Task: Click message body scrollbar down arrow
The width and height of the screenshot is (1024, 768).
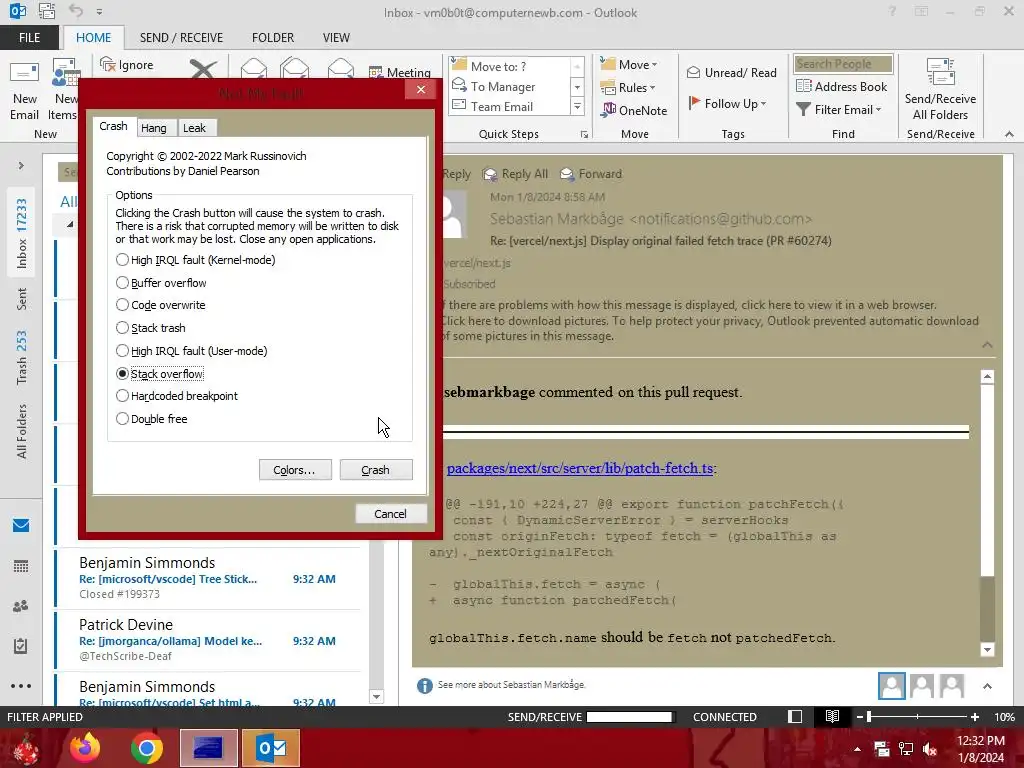Action: (x=987, y=649)
